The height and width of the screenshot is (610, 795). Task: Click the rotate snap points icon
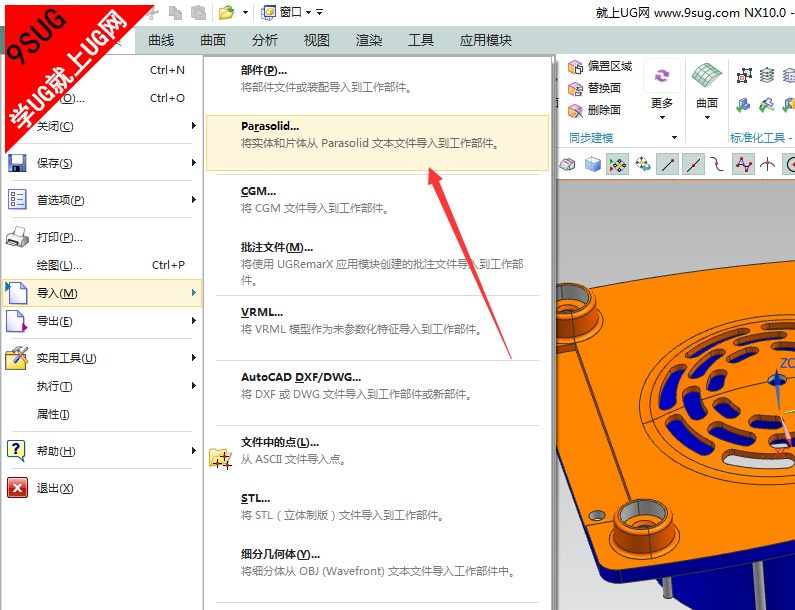[x=643, y=164]
